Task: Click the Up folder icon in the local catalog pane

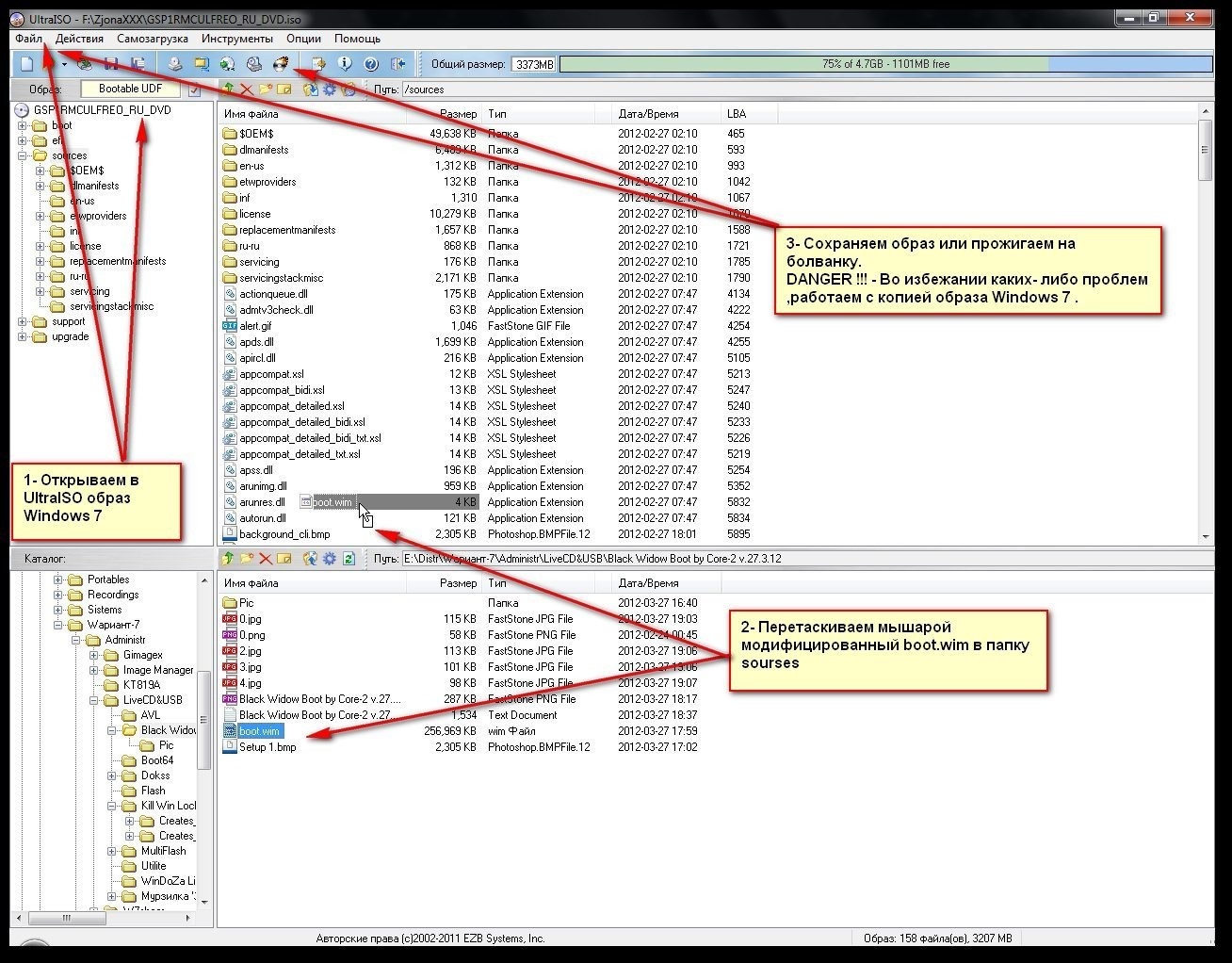Action: (228, 558)
